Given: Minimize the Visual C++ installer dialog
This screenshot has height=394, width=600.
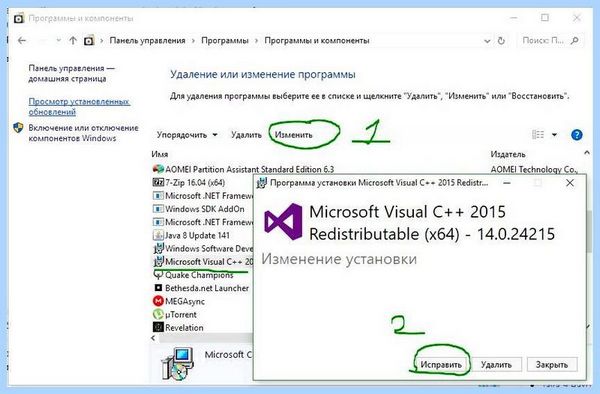Looking at the screenshot, I should point(507,183).
